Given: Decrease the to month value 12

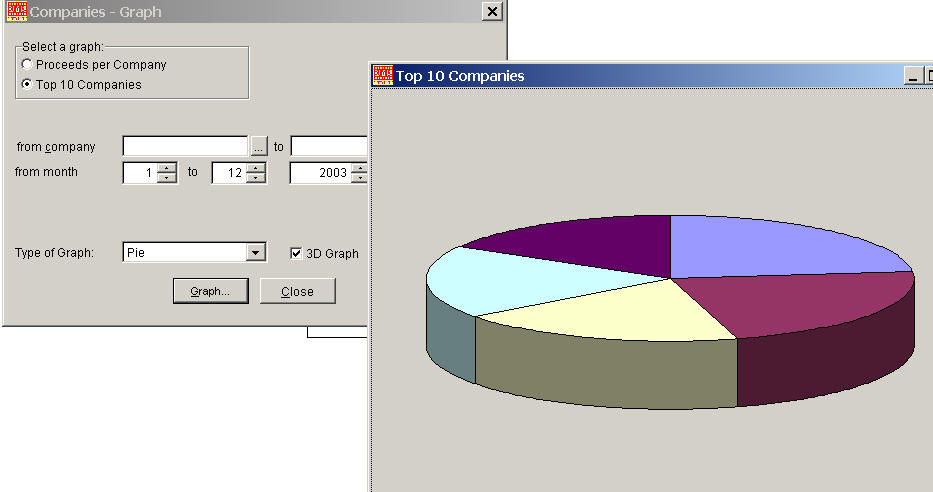Looking at the screenshot, I should pyautogui.click(x=256, y=178).
